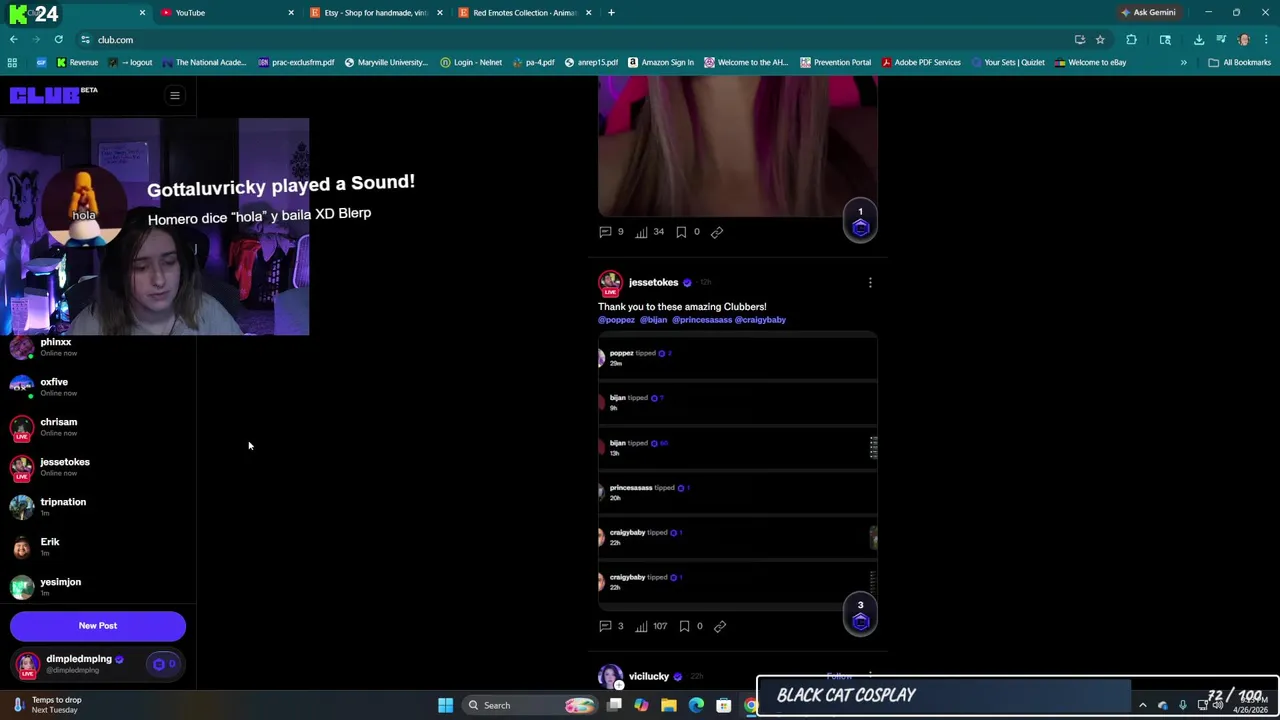The width and height of the screenshot is (1280, 720).
Task: Select oxfive in the sidebar list
Action: coord(98,387)
